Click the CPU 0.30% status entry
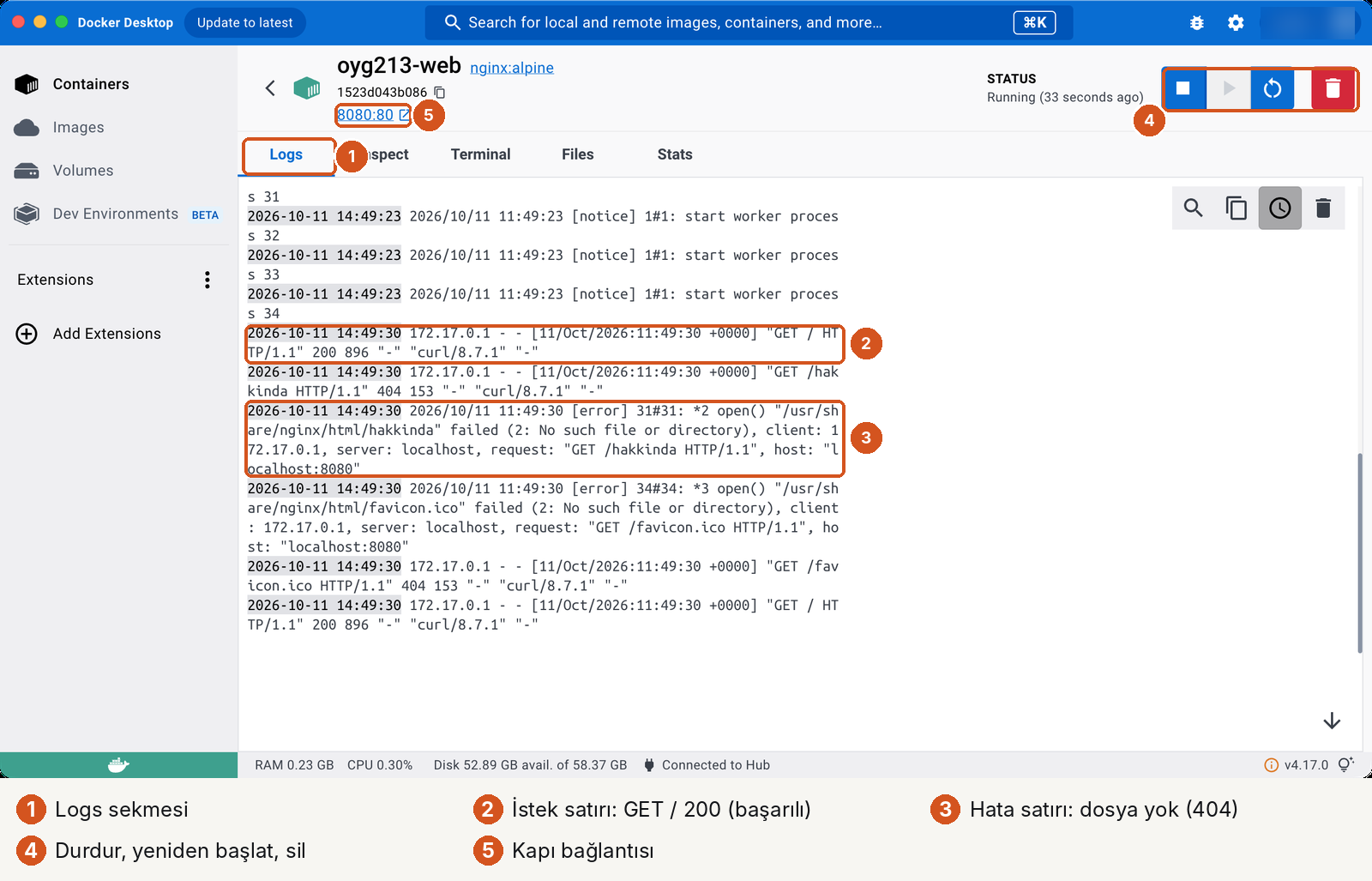Image resolution: width=1372 pixels, height=881 pixels. coord(380,765)
